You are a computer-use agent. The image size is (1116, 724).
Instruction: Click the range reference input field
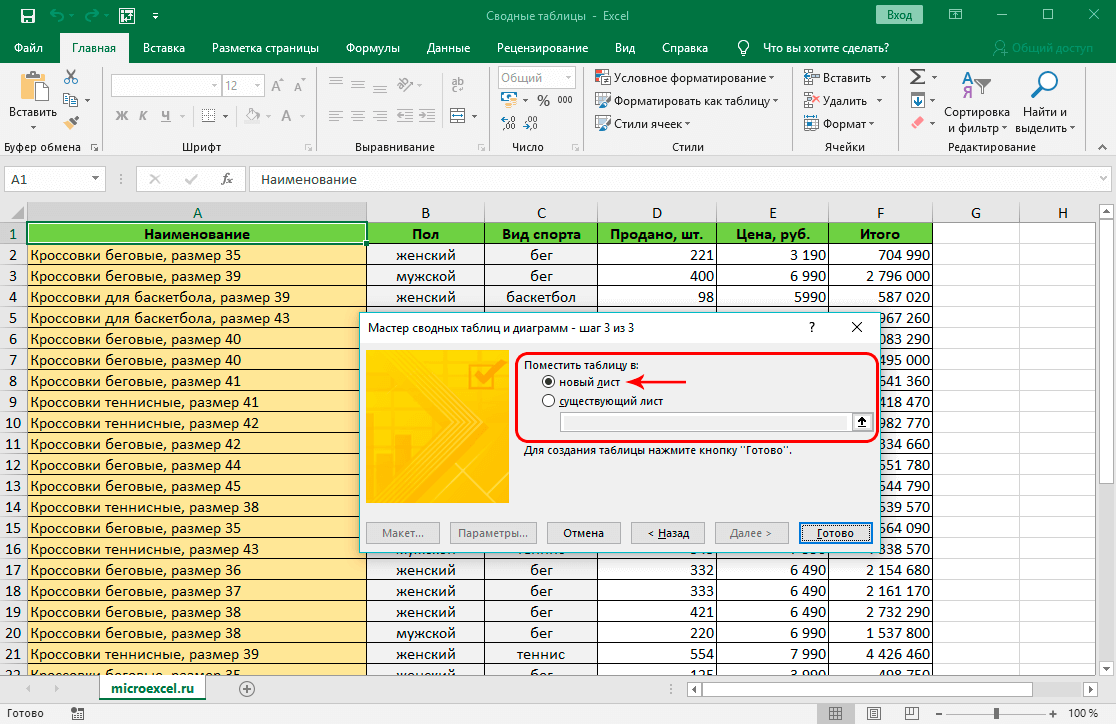click(x=705, y=423)
